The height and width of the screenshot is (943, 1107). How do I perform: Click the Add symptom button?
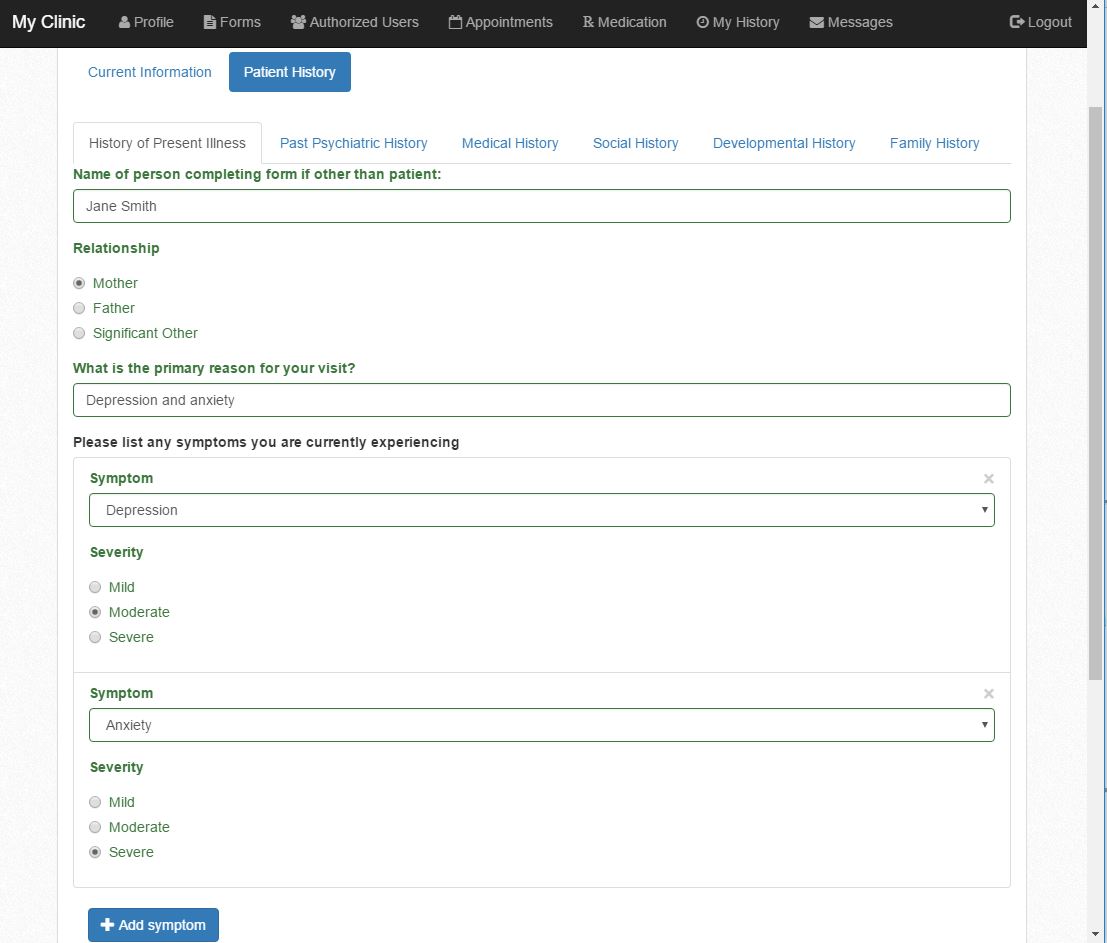tap(153, 925)
